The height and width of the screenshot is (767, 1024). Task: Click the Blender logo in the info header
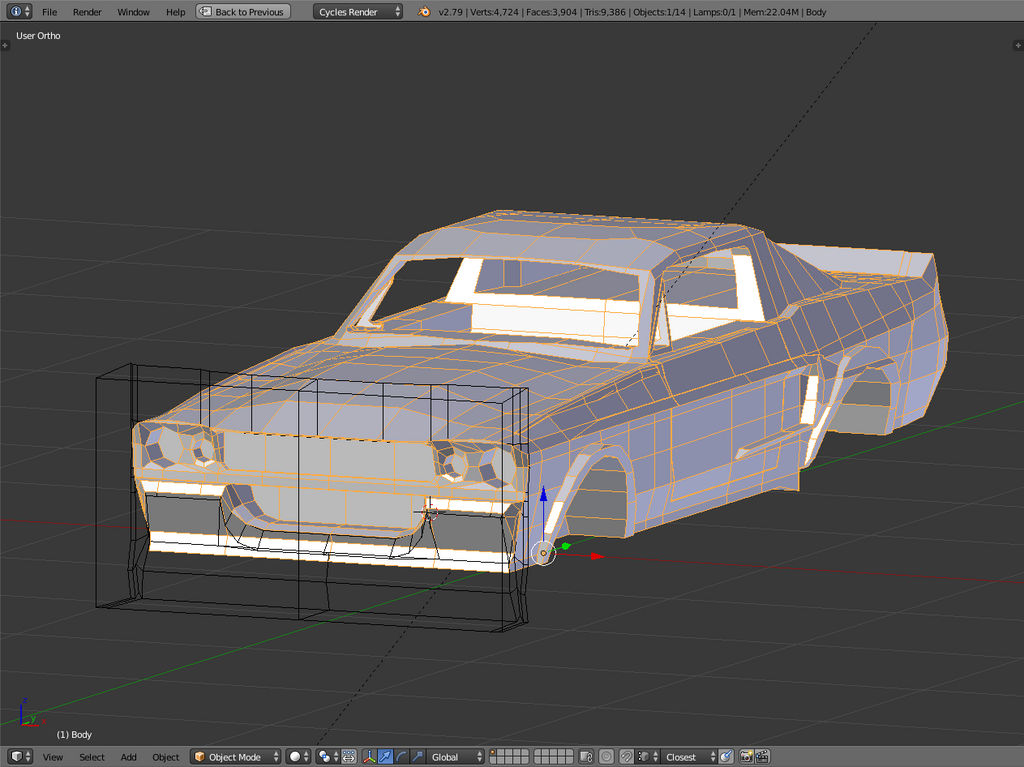click(x=424, y=12)
